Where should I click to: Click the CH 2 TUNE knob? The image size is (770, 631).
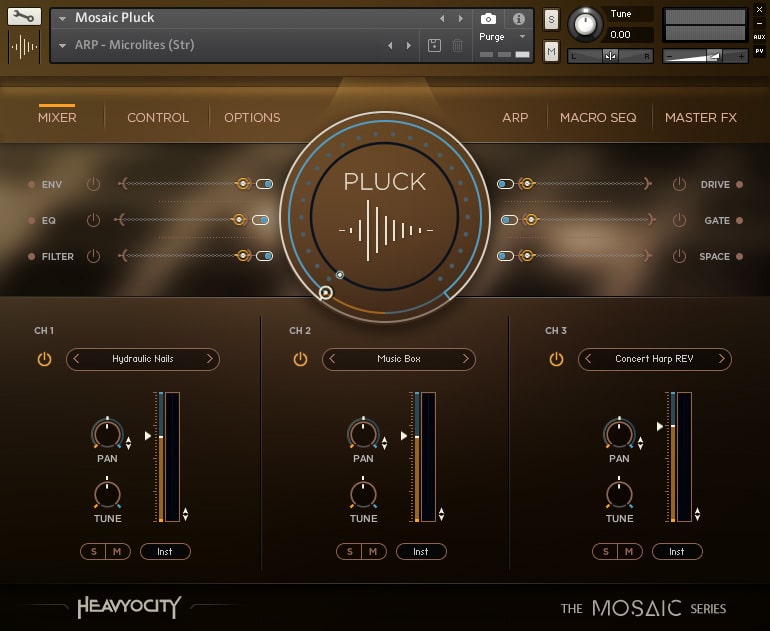pyautogui.click(x=363, y=494)
